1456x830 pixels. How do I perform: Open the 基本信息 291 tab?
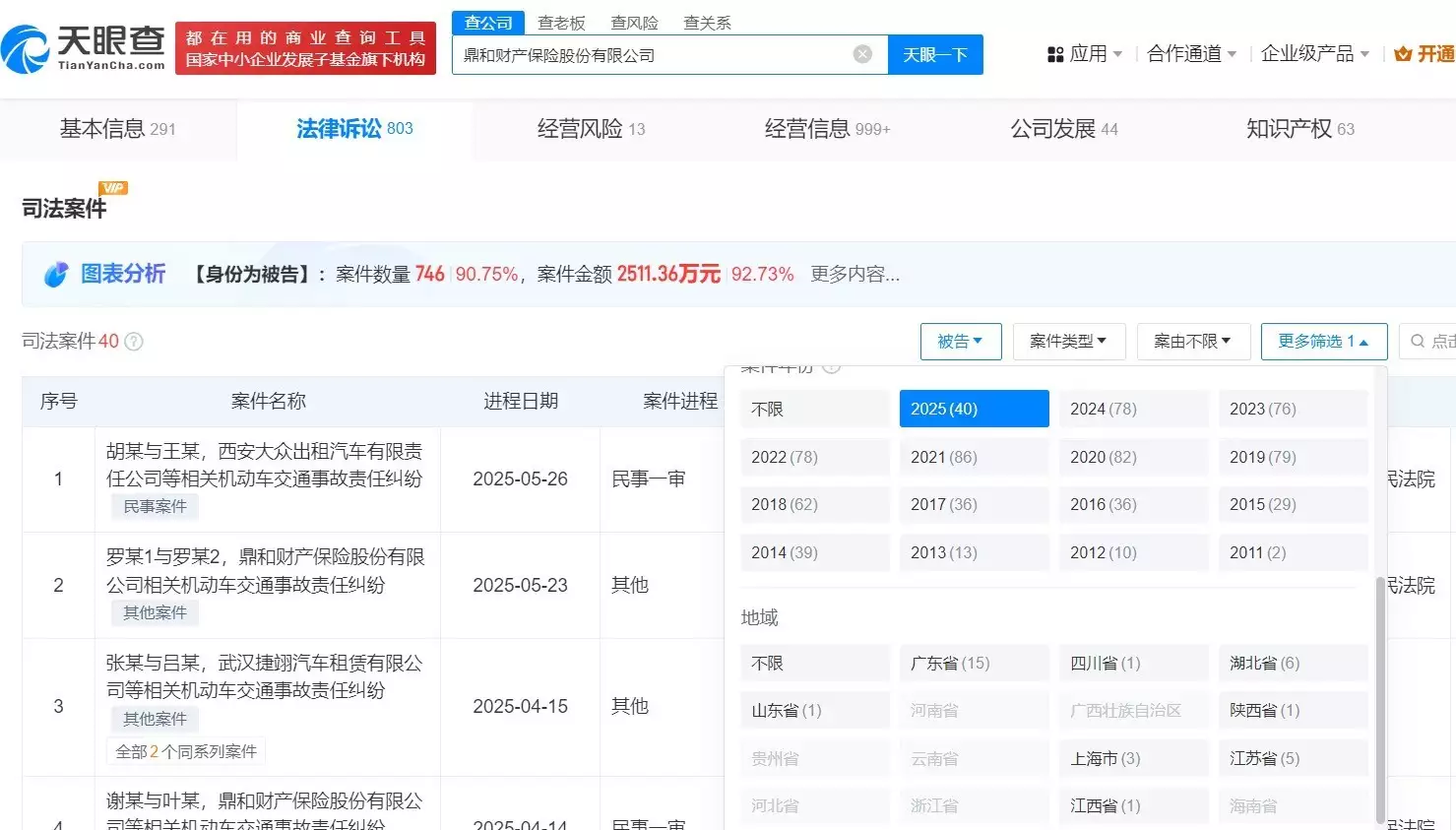[x=118, y=129]
